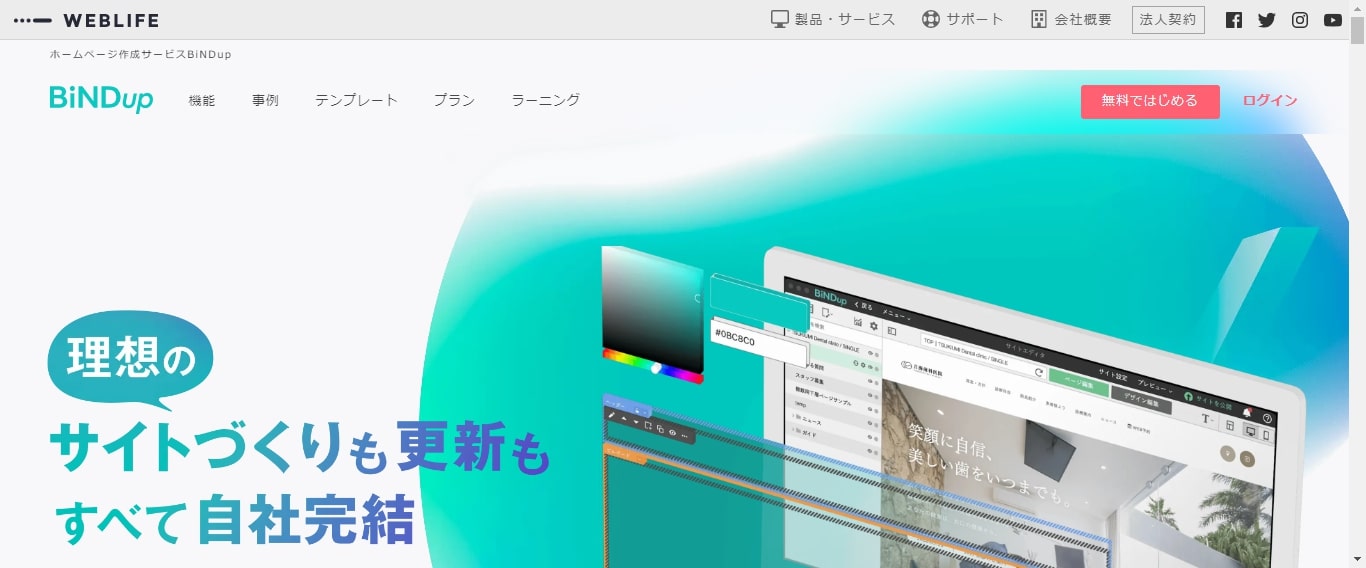Click the 無料ではじめる button
Image resolution: width=1366 pixels, height=568 pixels.
point(1150,101)
